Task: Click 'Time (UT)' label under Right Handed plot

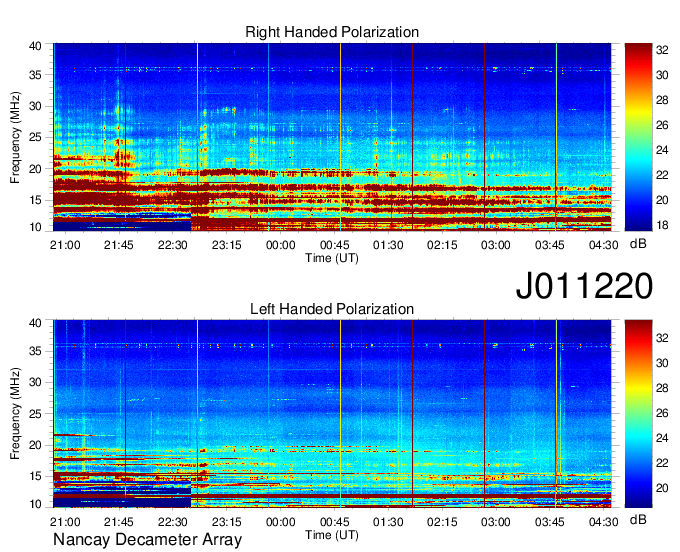Action: (332, 258)
